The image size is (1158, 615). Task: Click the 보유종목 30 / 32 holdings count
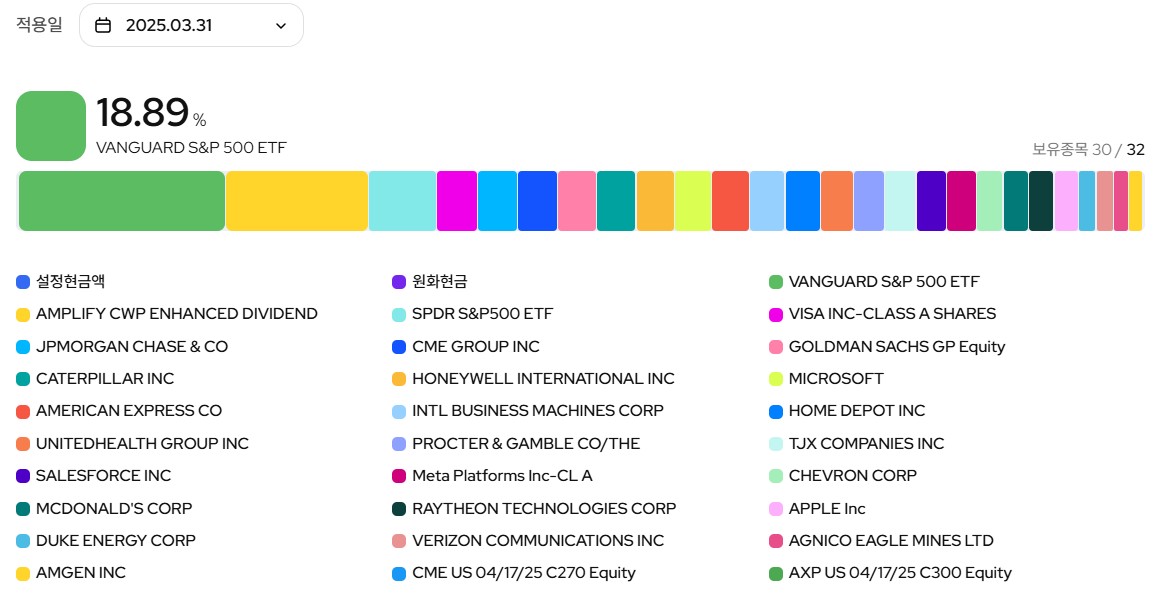[x=1088, y=149]
